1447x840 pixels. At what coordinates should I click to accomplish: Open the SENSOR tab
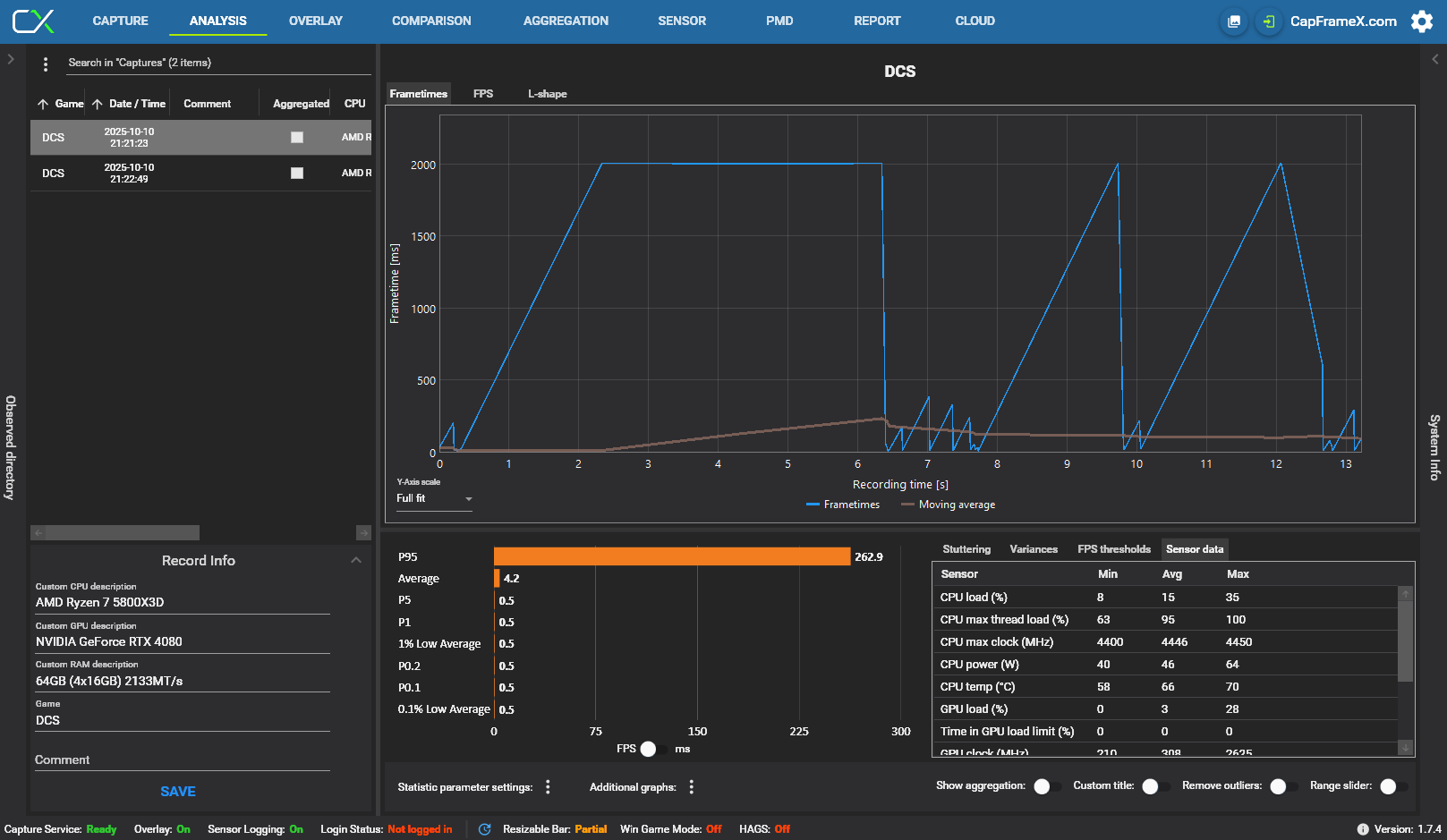[682, 21]
